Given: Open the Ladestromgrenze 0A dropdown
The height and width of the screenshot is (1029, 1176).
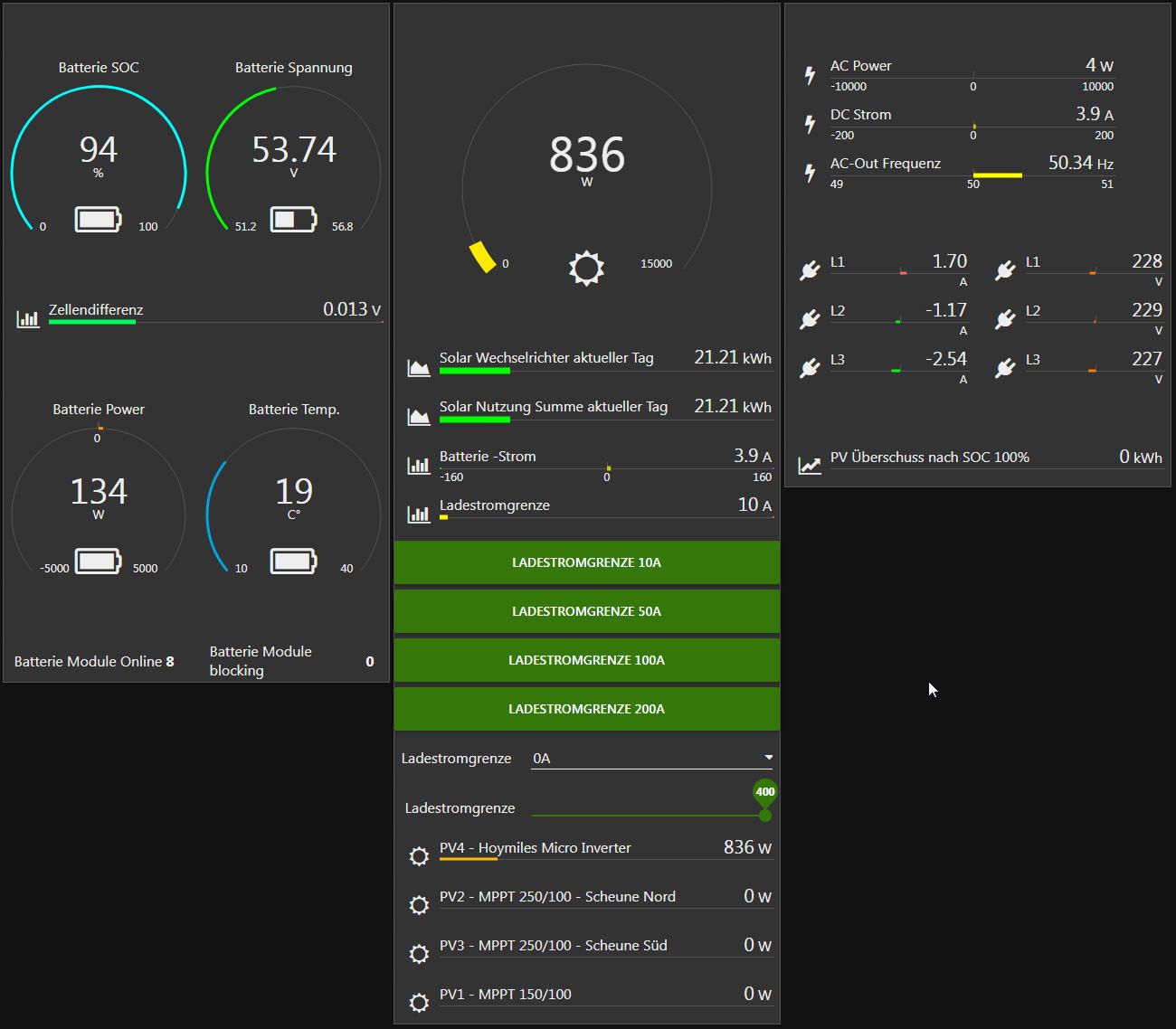Looking at the screenshot, I should tap(652, 758).
